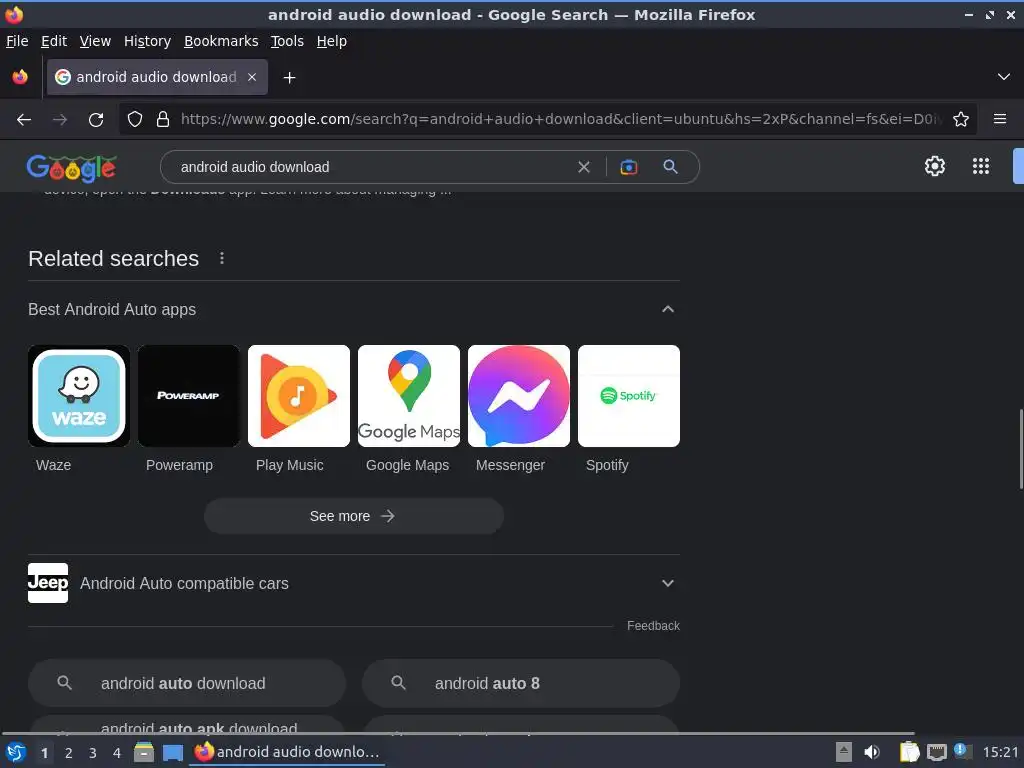1024x768 pixels.
Task: Switch to workspace 4
Action: [x=117, y=753]
